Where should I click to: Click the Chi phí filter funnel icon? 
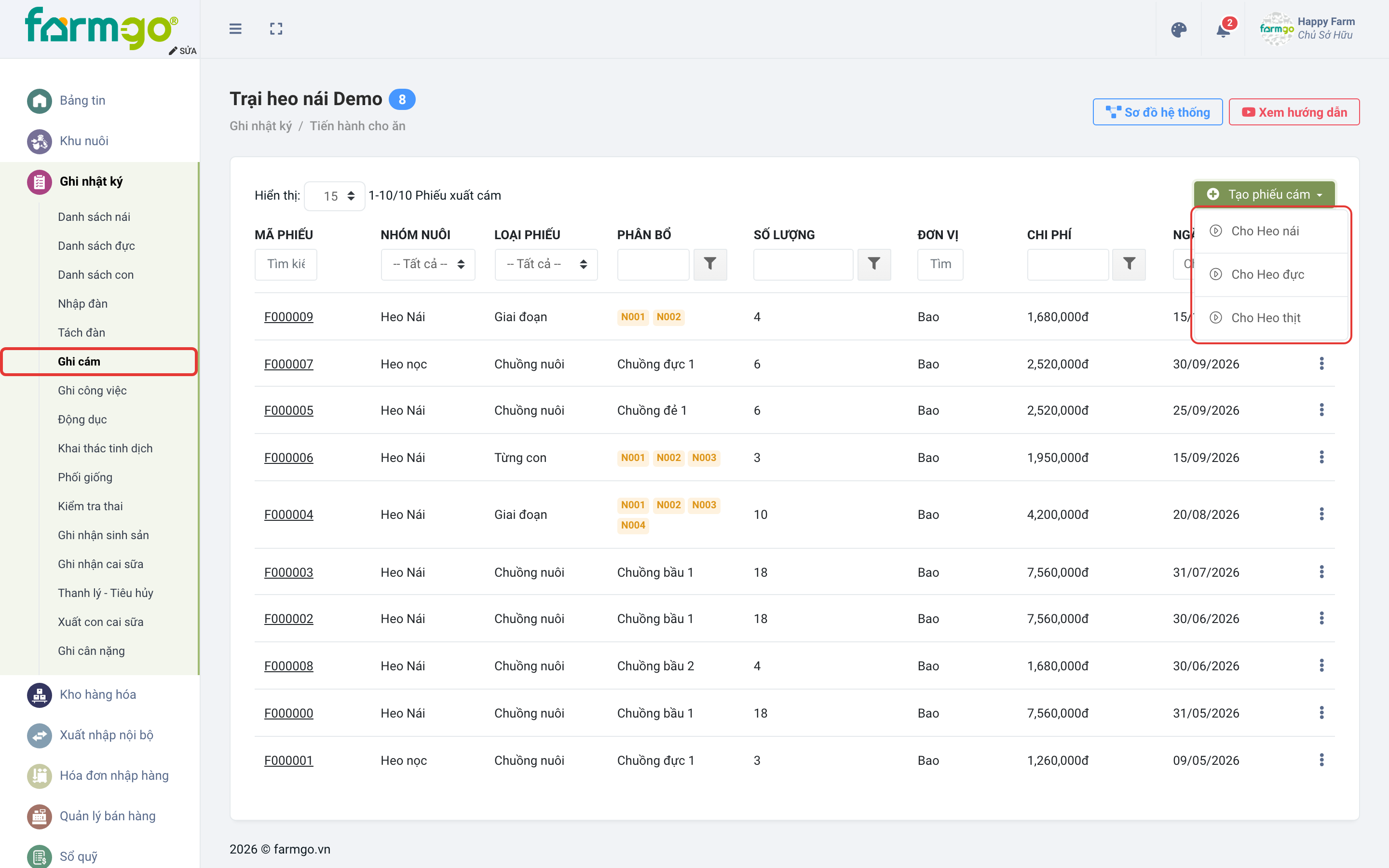1129,264
